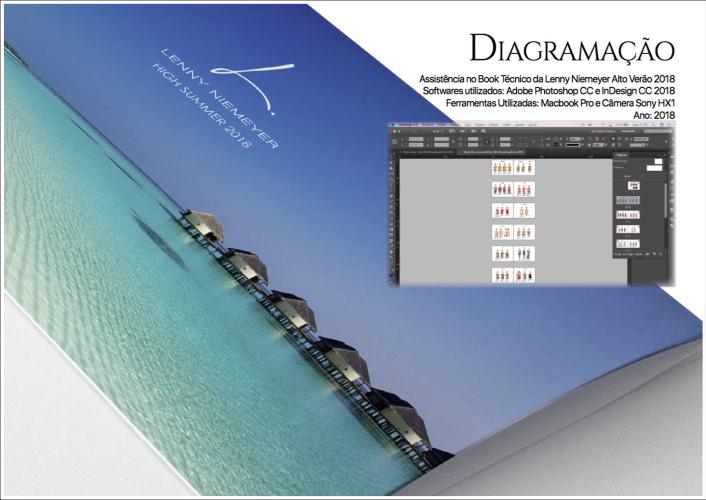Click the upper small master page thumbnail in Pages panel
Image resolution: width=706 pixels, height=500 pixels.
[658, 161]
